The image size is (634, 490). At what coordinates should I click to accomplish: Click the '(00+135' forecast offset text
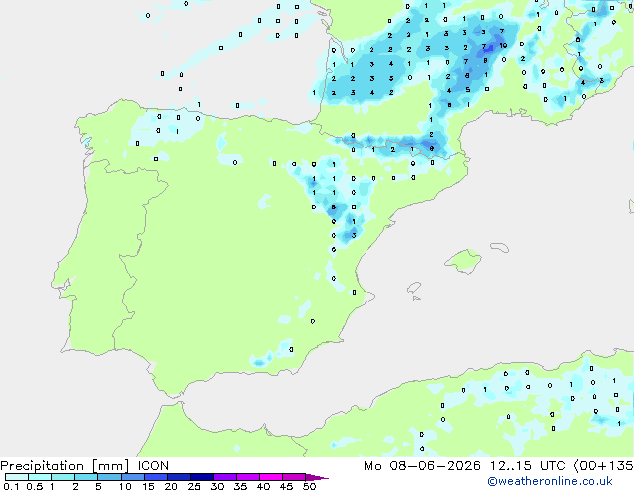(604, 466)
